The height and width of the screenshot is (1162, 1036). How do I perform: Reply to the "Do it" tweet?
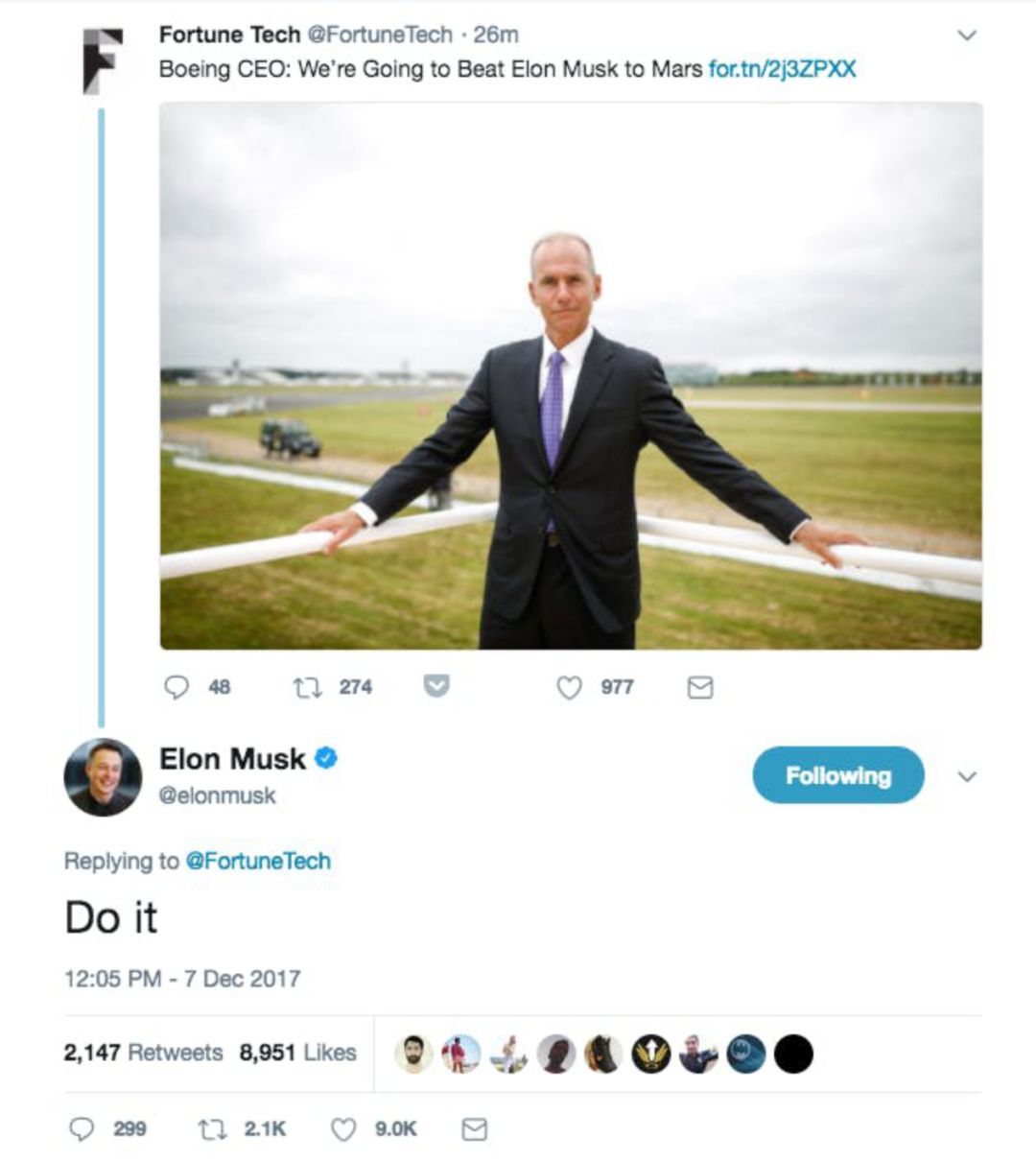click(x=82, y=1129)
